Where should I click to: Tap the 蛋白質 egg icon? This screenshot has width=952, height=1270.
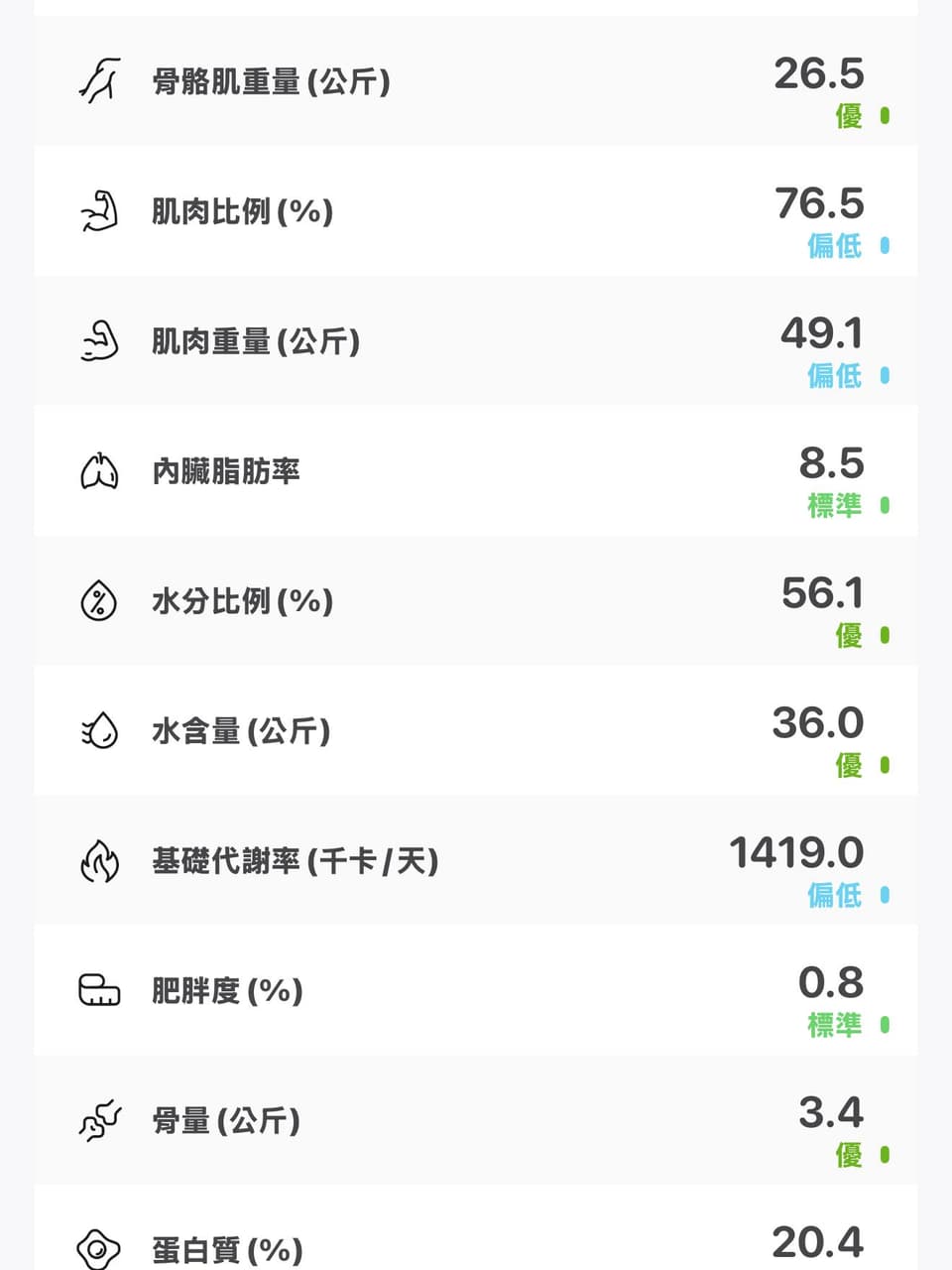[x=99, y=1249]
